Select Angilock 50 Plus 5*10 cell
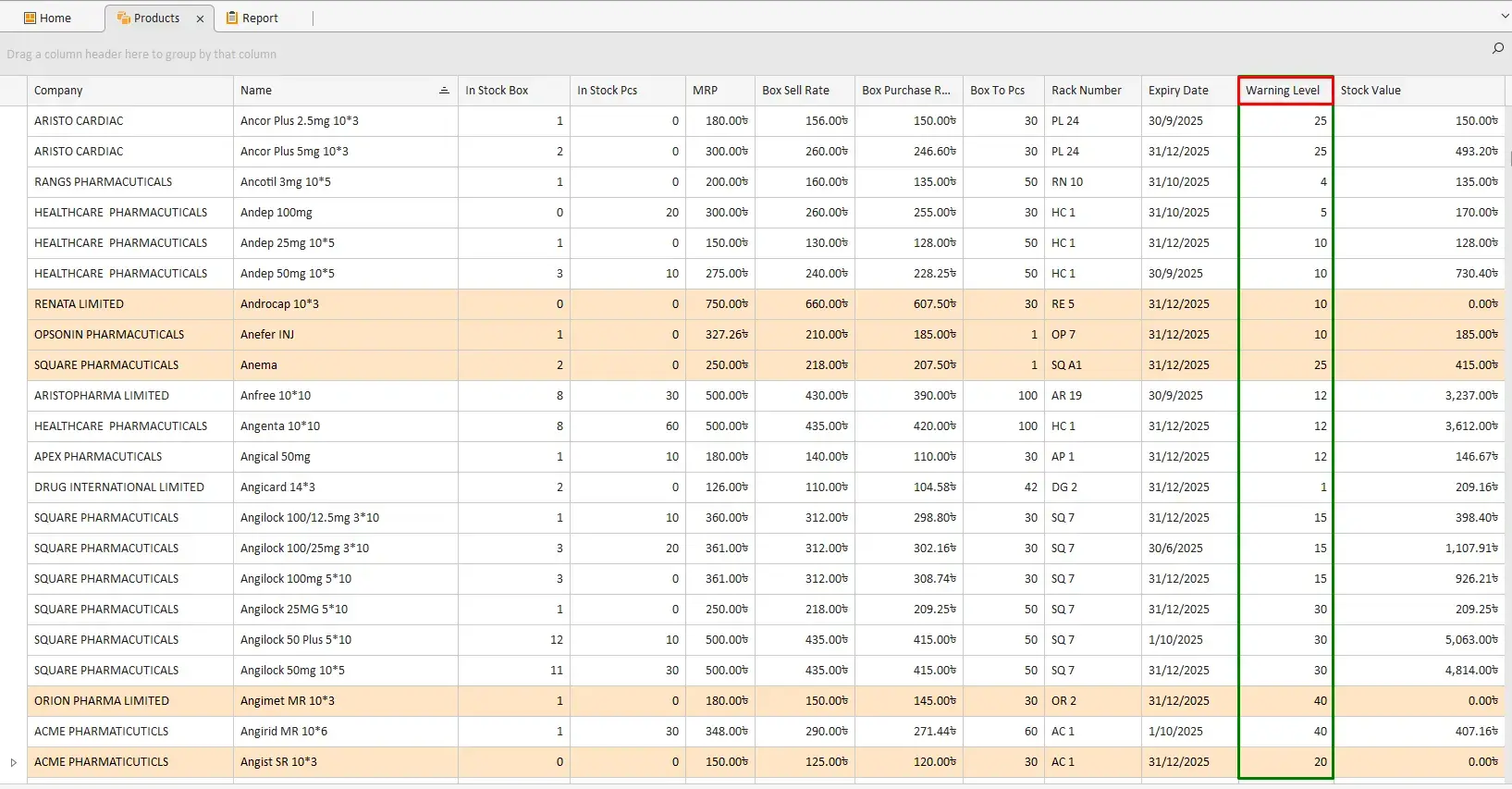Screen dimensions: 1512x789 [346, 640]
